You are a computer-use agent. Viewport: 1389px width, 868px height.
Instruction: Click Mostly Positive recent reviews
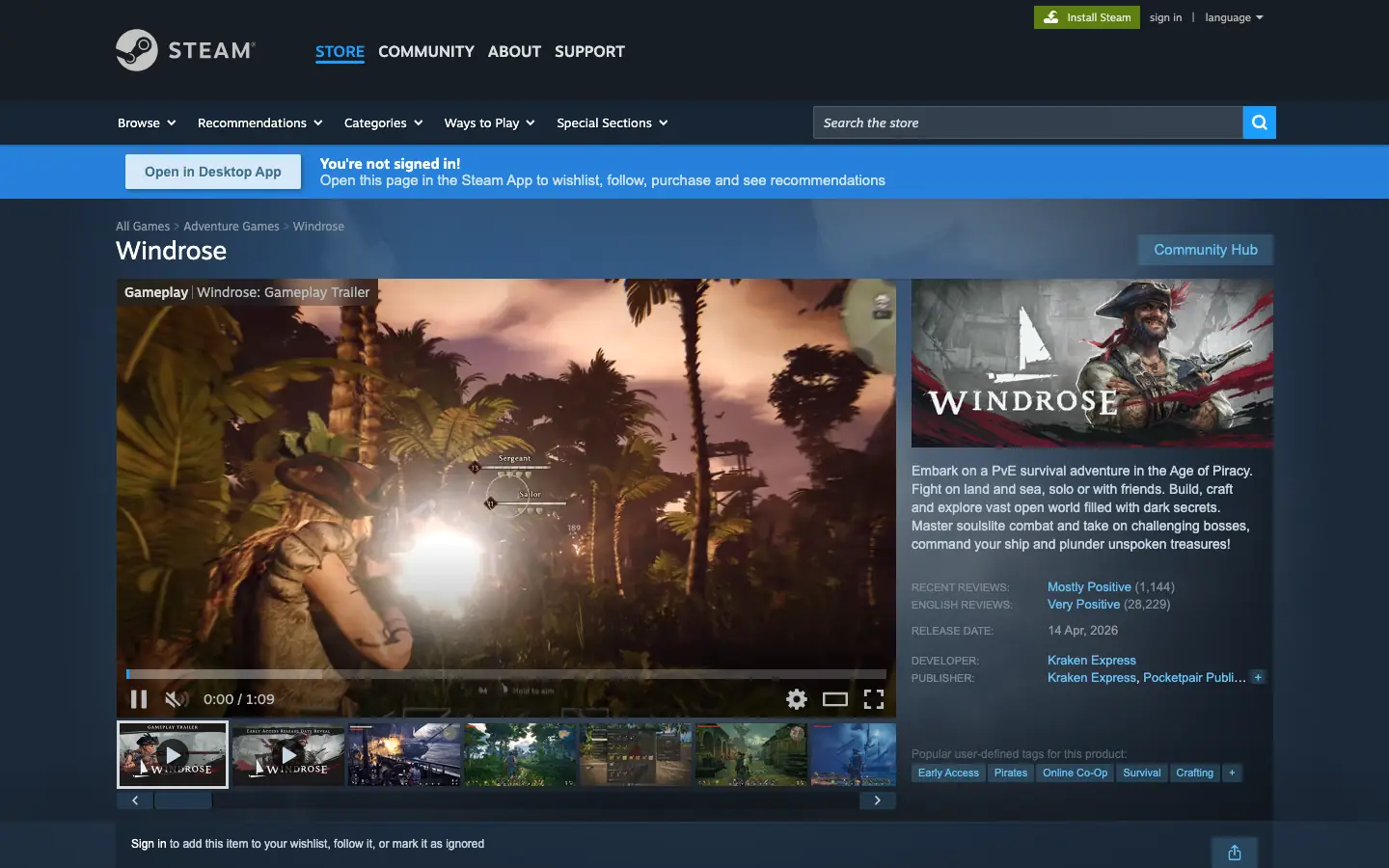point(1089,586)
